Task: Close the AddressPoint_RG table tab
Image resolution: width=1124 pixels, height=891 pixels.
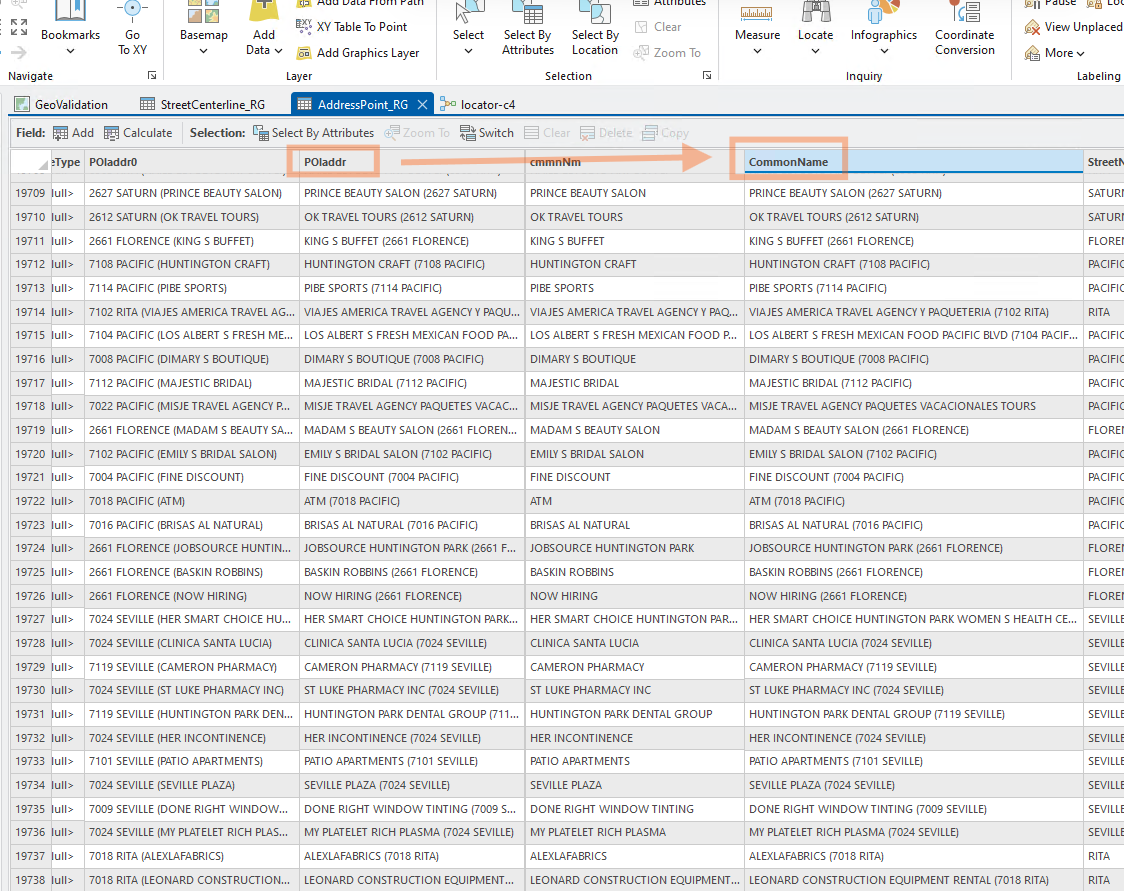Action: click(422, 104)
